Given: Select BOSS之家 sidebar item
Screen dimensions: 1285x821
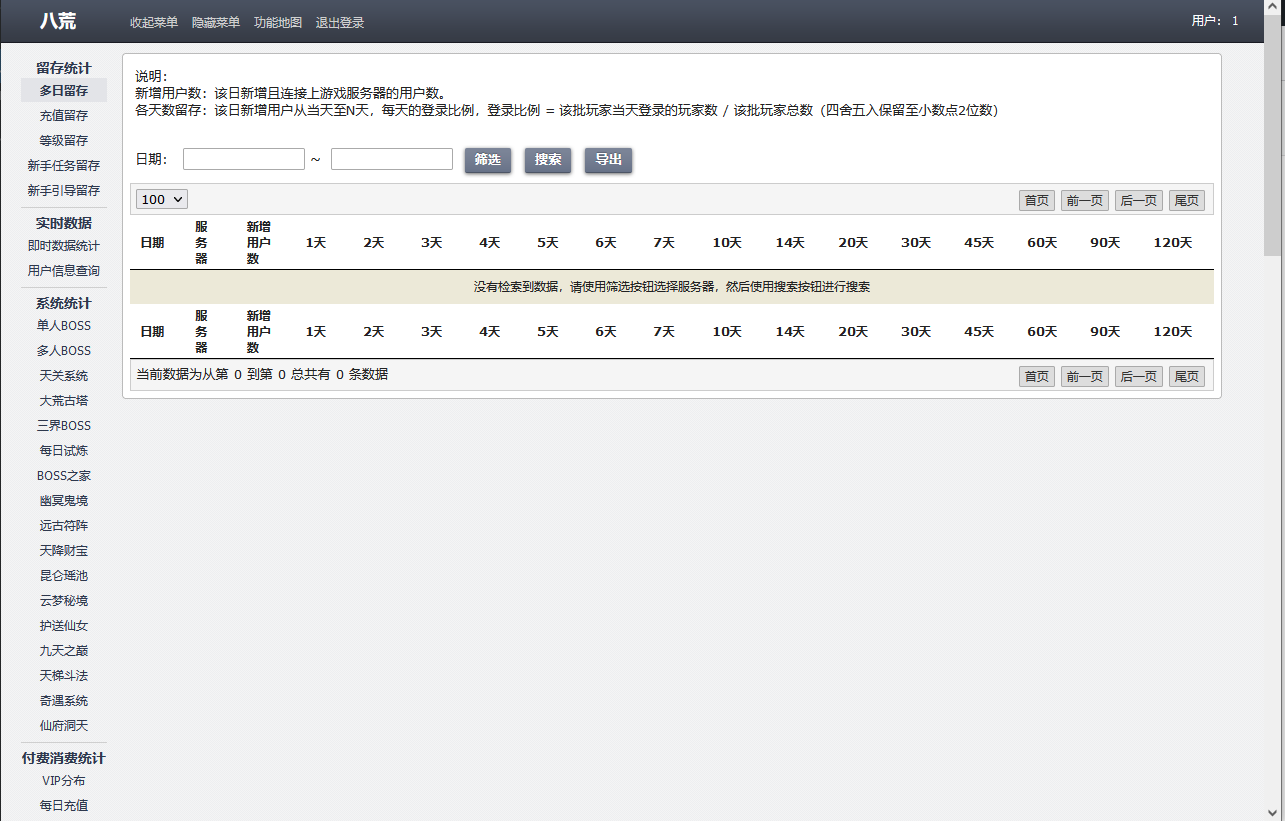Looking at the screenshot, I should pos(64,475).
